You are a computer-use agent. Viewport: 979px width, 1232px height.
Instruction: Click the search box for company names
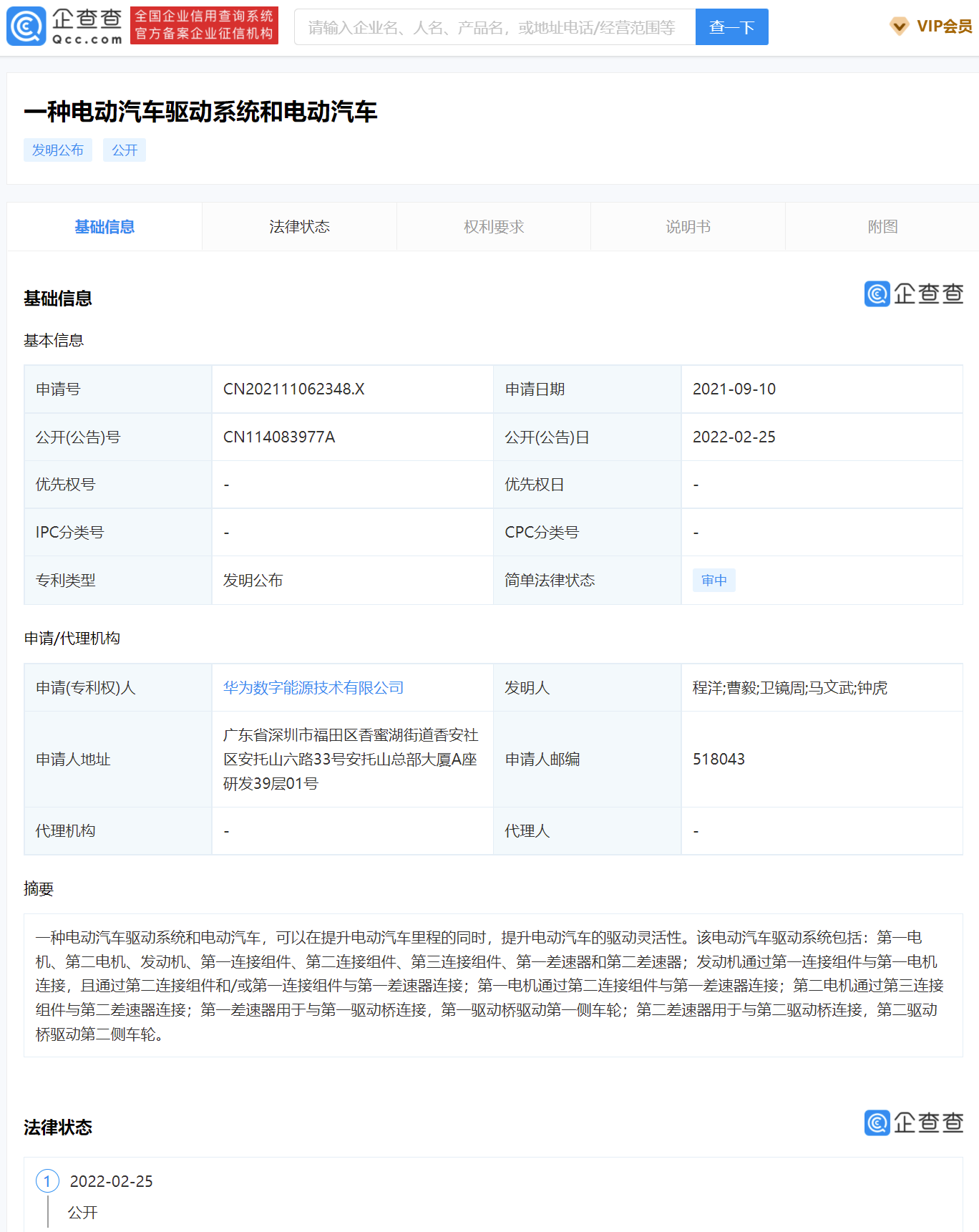click(x=495, y=27)
